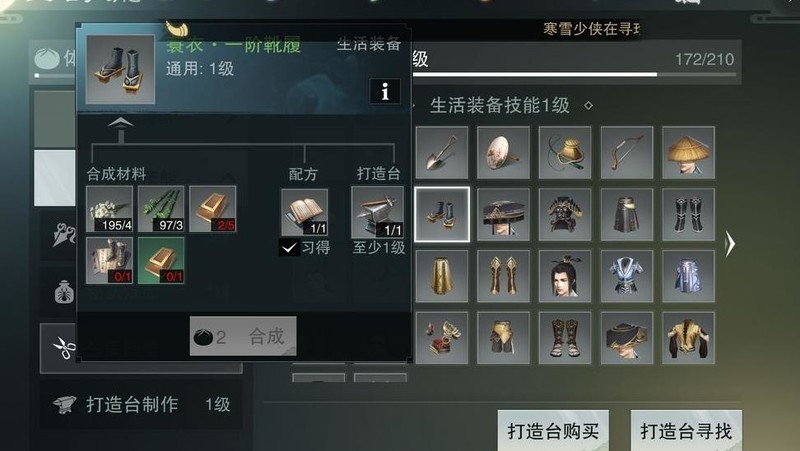The width and height of the screenshot is (800, 451).
Task: Click the 打造台寻找 button
Action: 686,431
